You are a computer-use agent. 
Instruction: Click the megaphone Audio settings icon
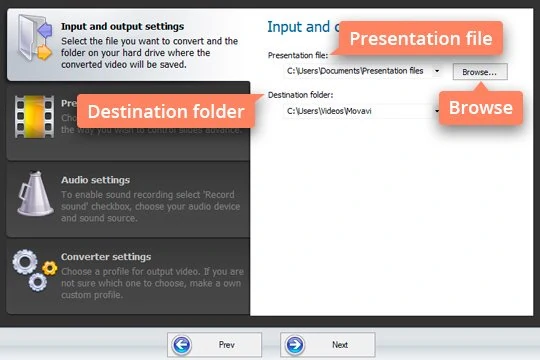click(35, 194)
